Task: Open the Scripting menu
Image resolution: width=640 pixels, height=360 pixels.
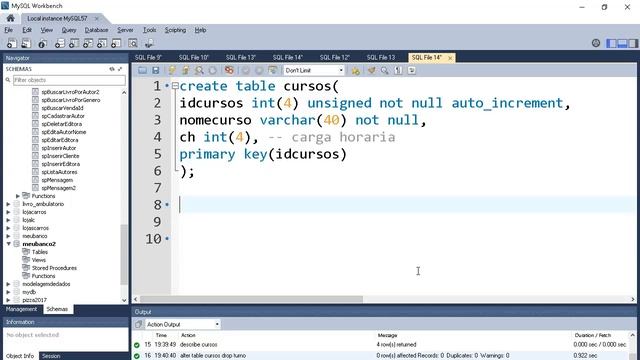Action: (x=175, y=30)
